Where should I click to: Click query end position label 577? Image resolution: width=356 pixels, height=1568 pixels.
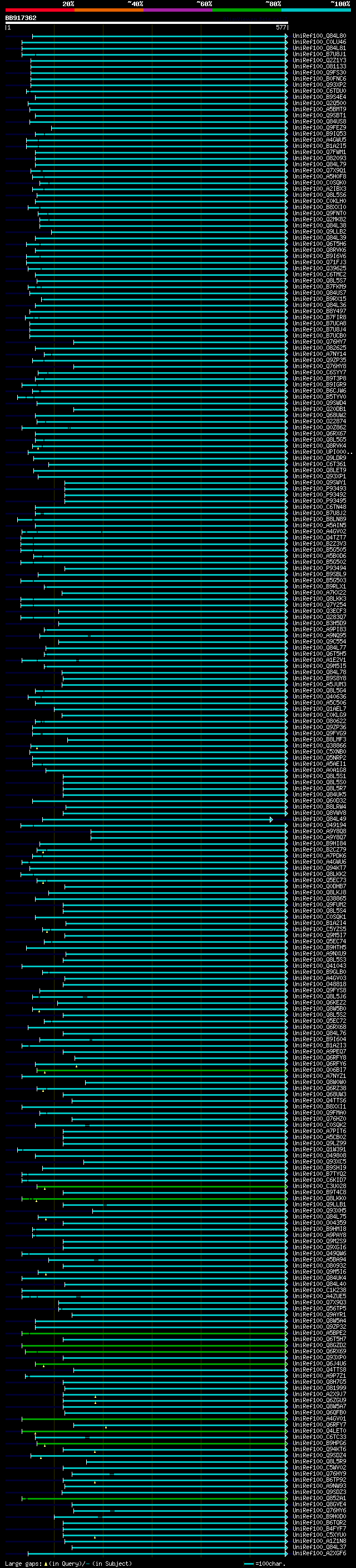(x=280, y=27)
